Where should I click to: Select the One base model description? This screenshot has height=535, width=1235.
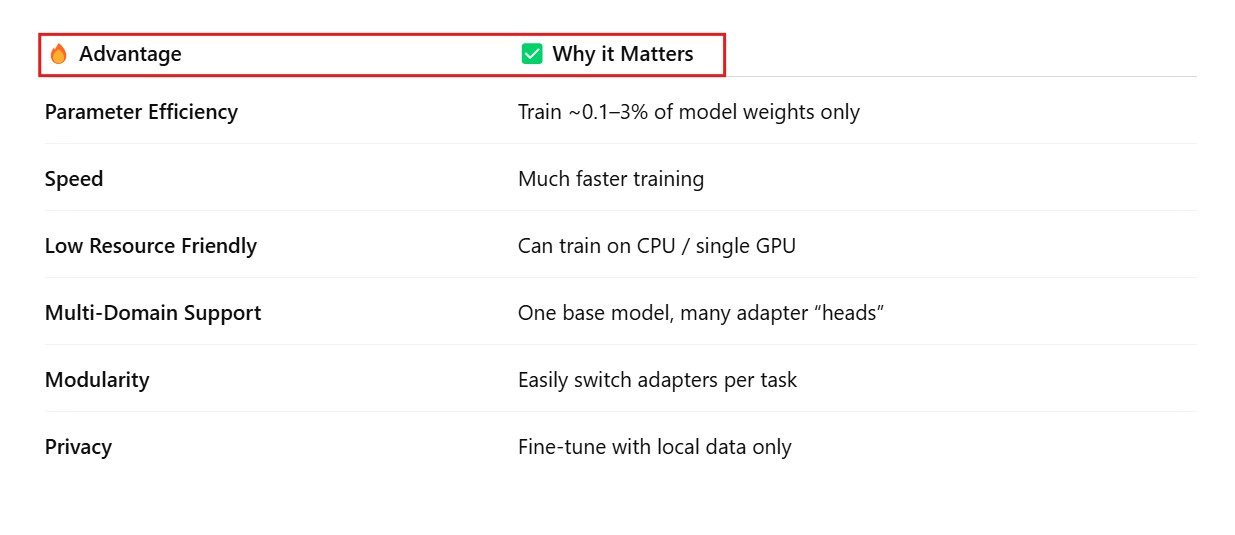[x=700, y=313]
